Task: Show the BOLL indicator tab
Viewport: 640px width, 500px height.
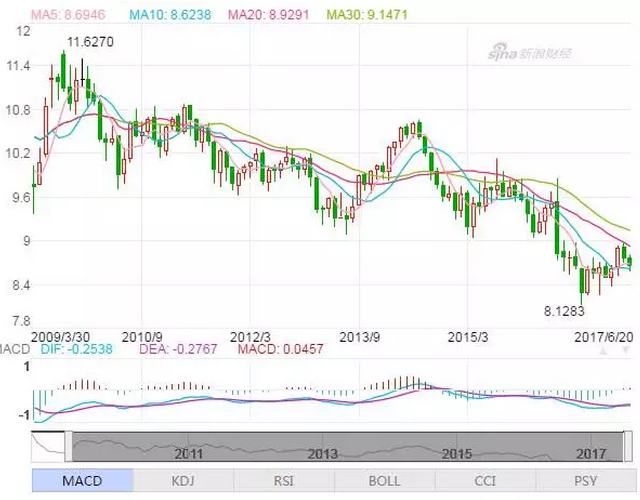Action: 384,482
